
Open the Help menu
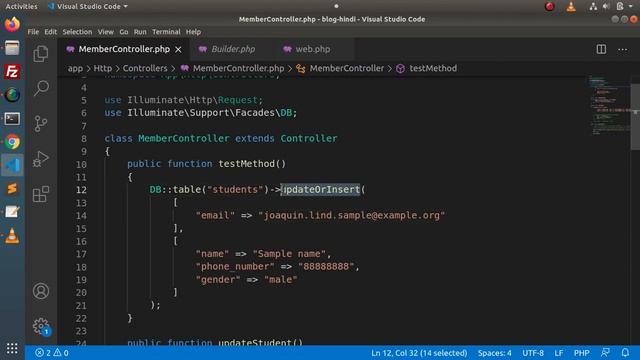pyautogui.click(x=193, y=32)
